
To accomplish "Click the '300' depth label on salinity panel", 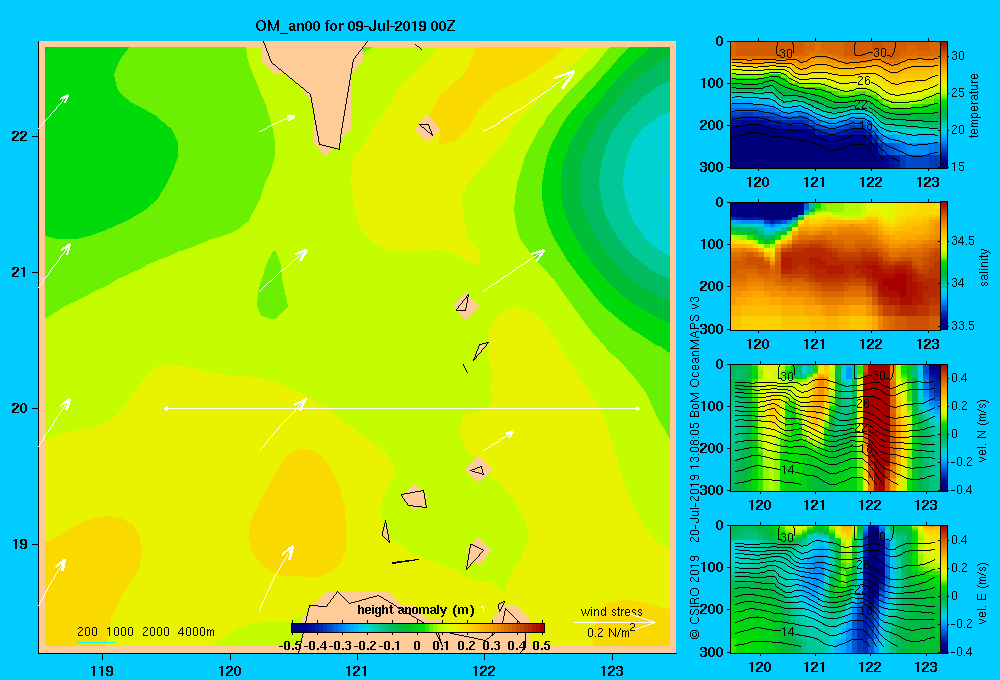I will 712,329.
